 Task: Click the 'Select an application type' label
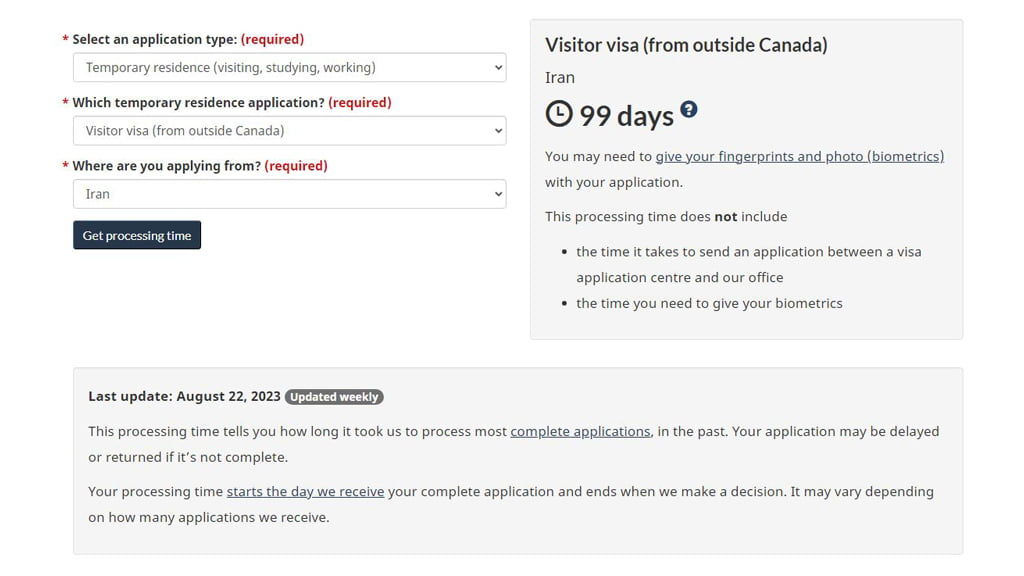[x=154, y=39]
